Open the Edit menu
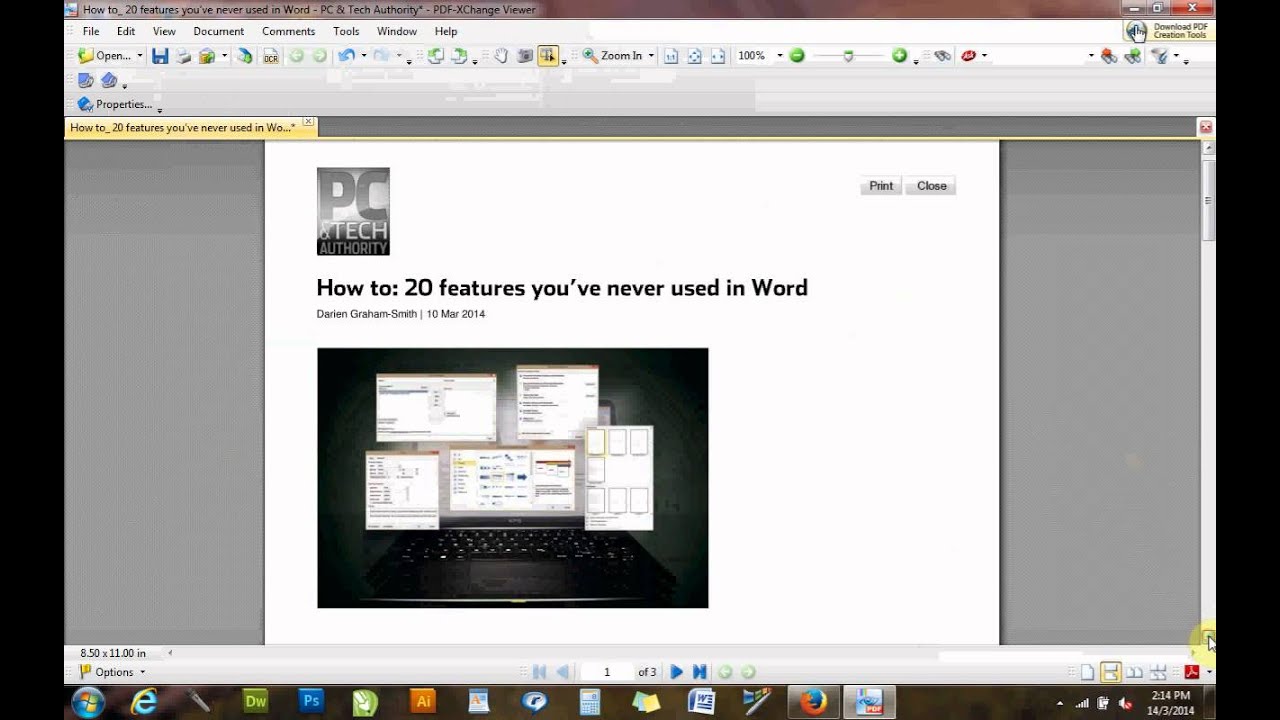1280x720 pixels. click(126, 31)
